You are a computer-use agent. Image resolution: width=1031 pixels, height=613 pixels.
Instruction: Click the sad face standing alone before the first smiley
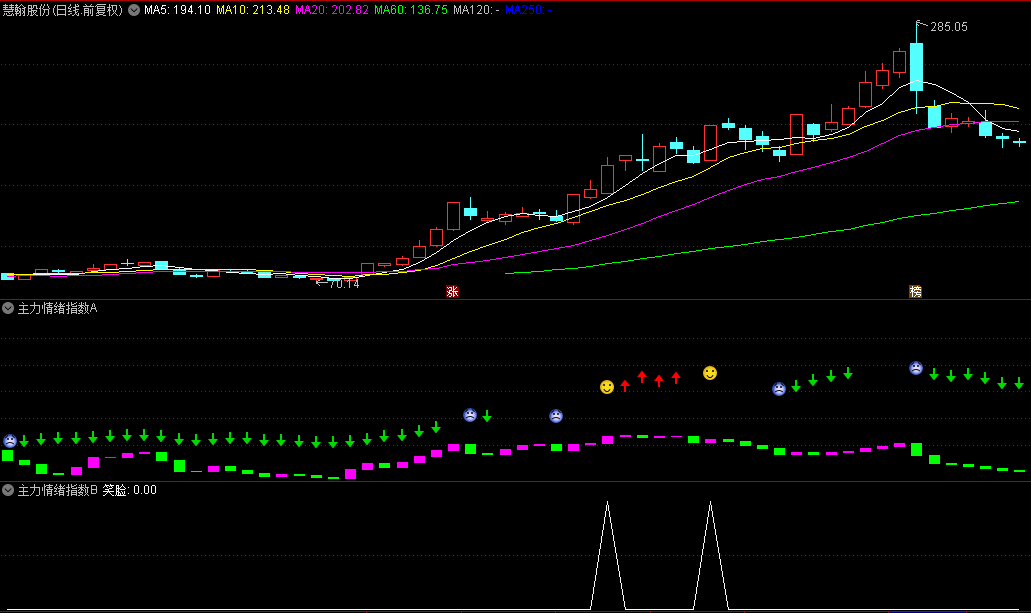click(556, 416)
